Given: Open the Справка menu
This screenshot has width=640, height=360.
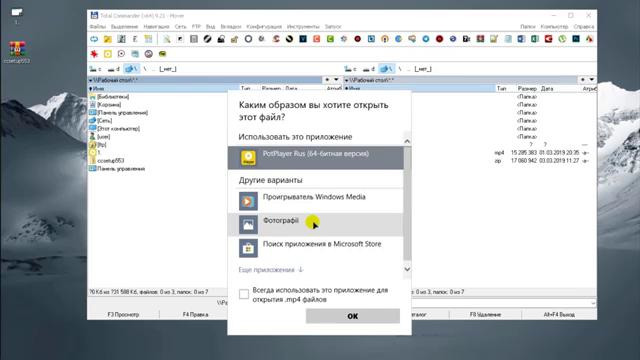Looking at the screenshot, I should (584, 27).
